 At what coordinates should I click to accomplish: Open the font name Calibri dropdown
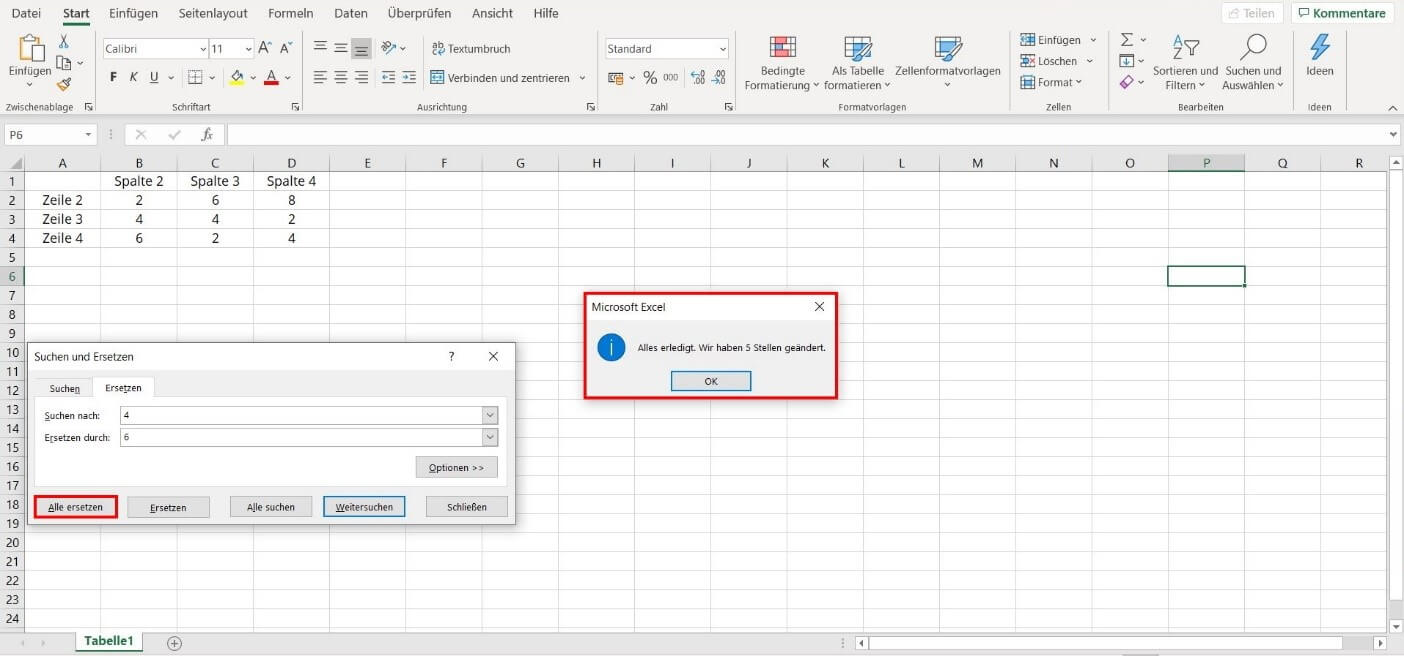(x=201, y=49)
